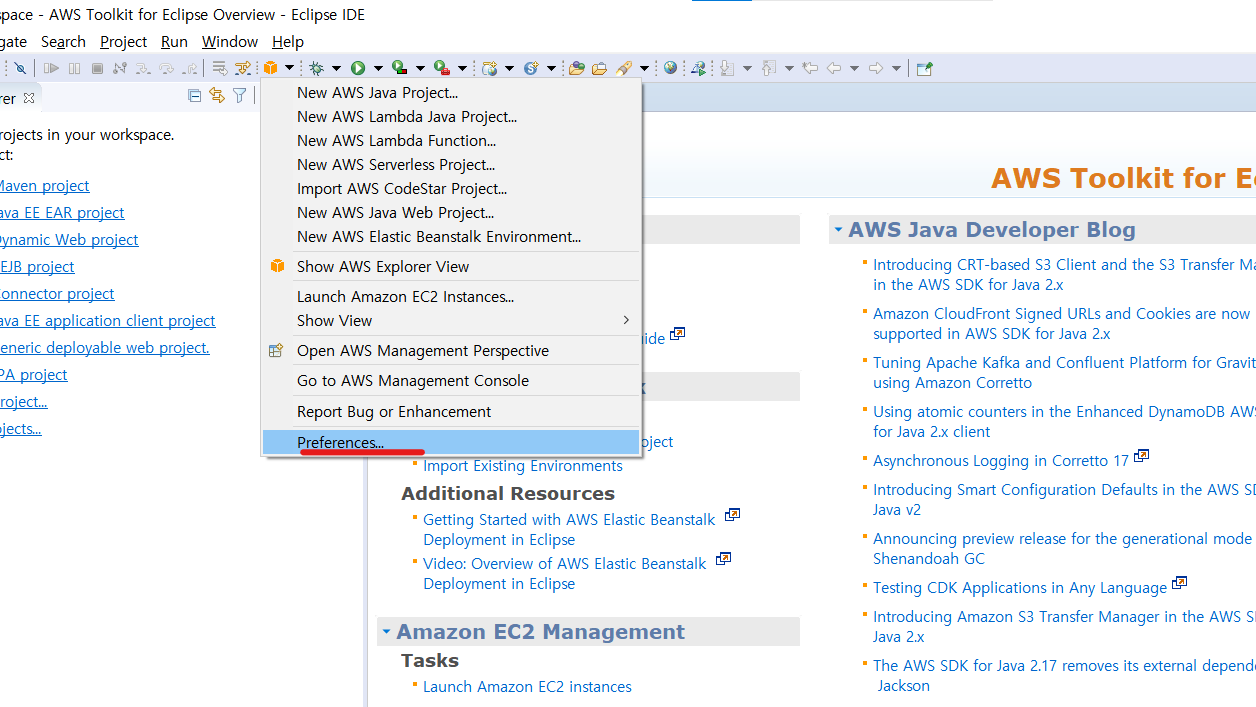Expand the Show View submenu arrow
Screen dimensions: 1256x707
(x=627, y=320)
